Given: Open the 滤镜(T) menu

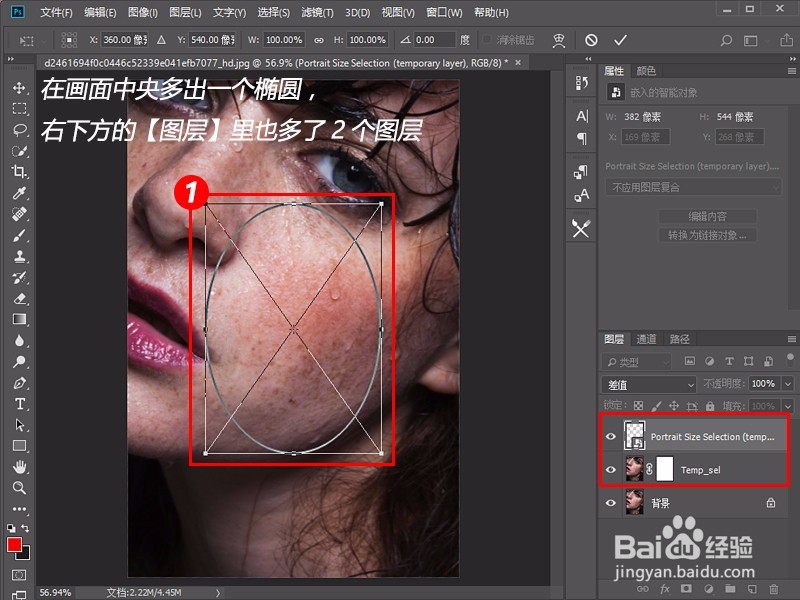Looking at the screenshot, I should click(317, 12).
